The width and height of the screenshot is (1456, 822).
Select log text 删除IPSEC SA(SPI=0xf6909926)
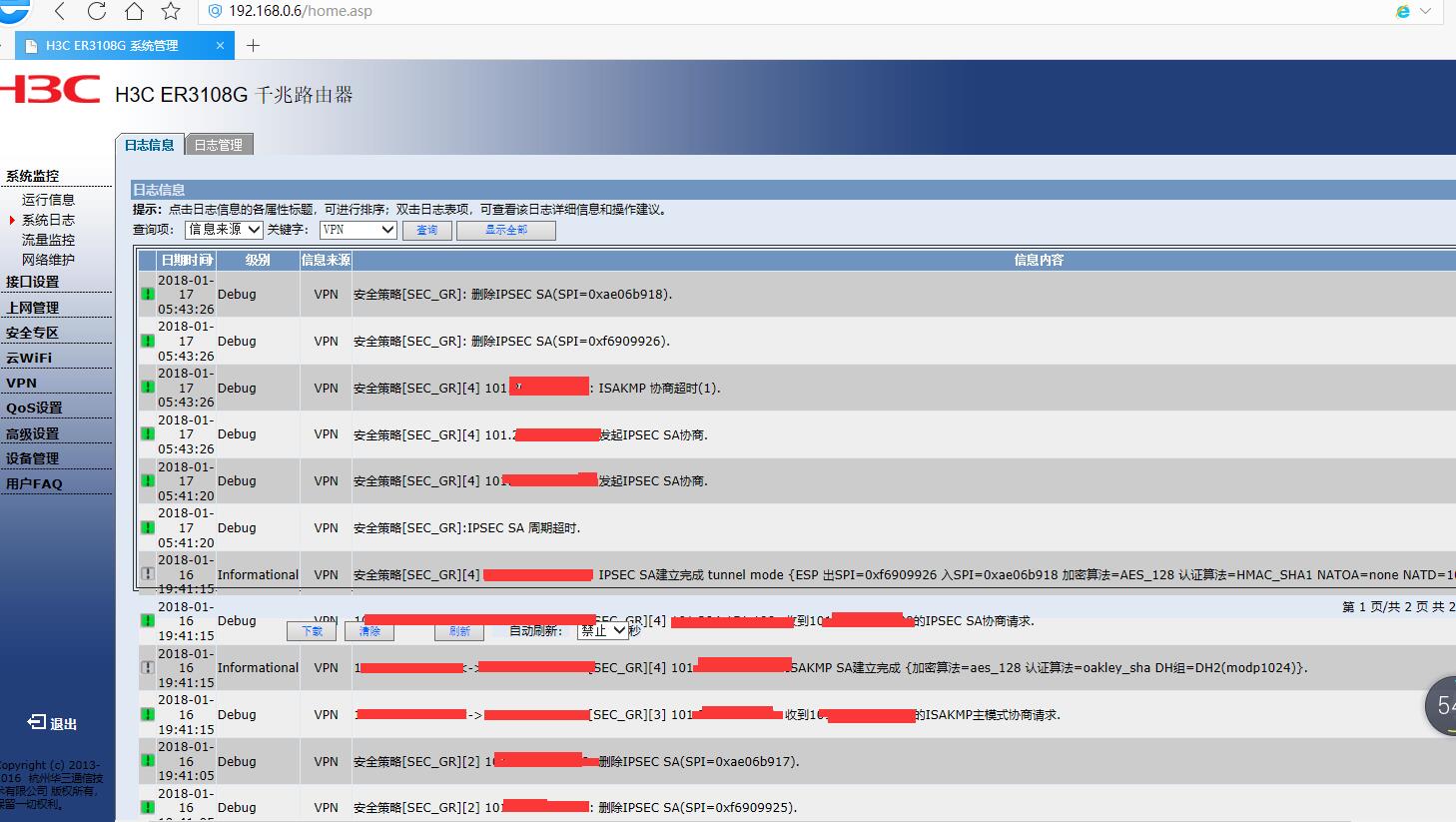(570, 341)
